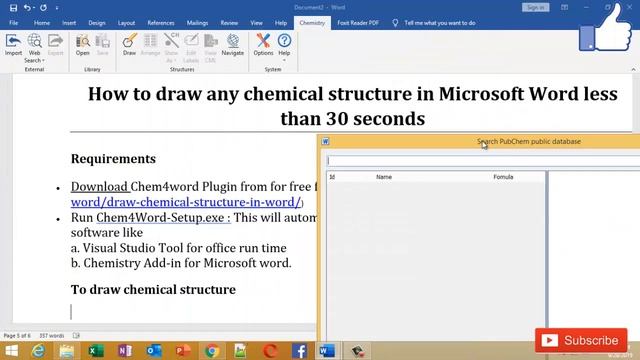The width and height of the screenshot is (640, 360).
Task: Open Outlook from the taskbar
Action: coord(154,351)
